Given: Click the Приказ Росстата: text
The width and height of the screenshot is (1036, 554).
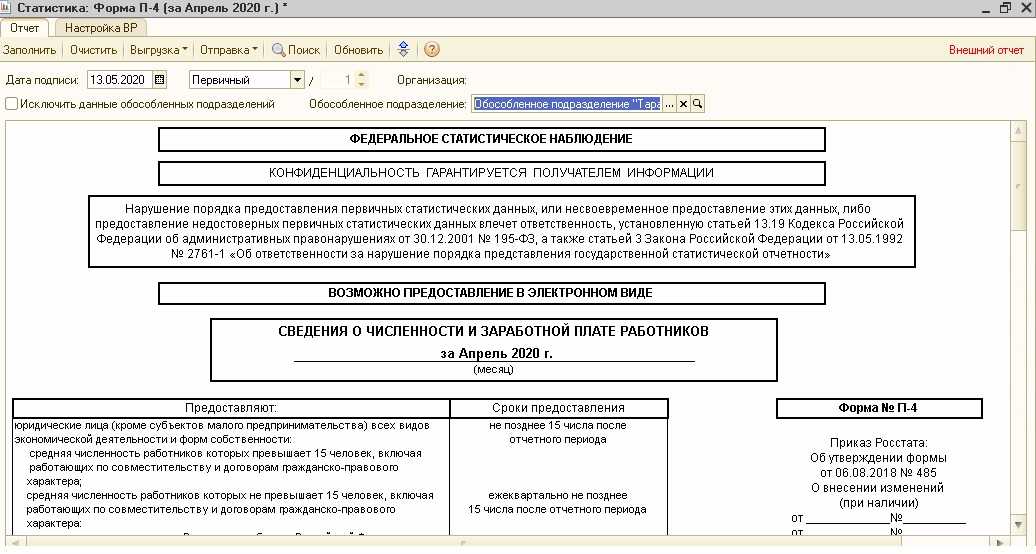Looking at the screenshot, I should pyautogui.click(x=878, y=443).
